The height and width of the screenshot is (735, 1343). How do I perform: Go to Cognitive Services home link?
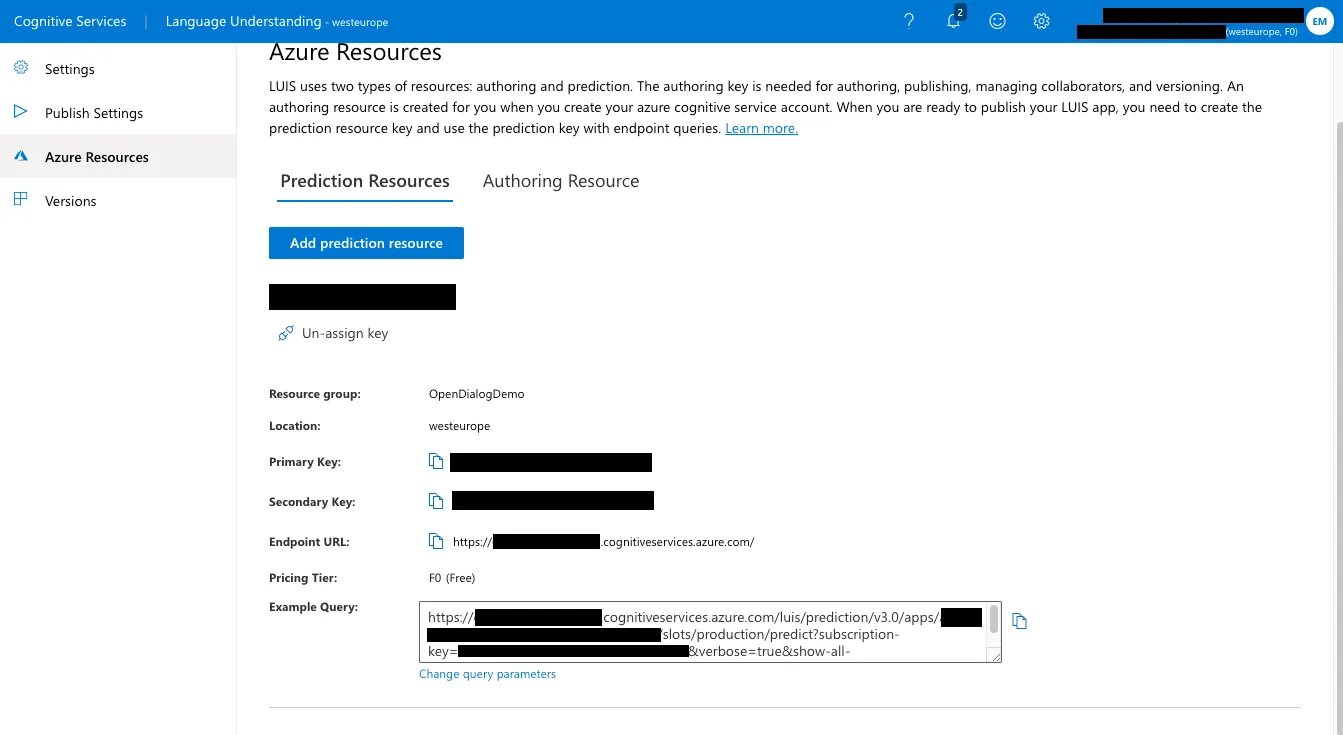click(70, 21)
